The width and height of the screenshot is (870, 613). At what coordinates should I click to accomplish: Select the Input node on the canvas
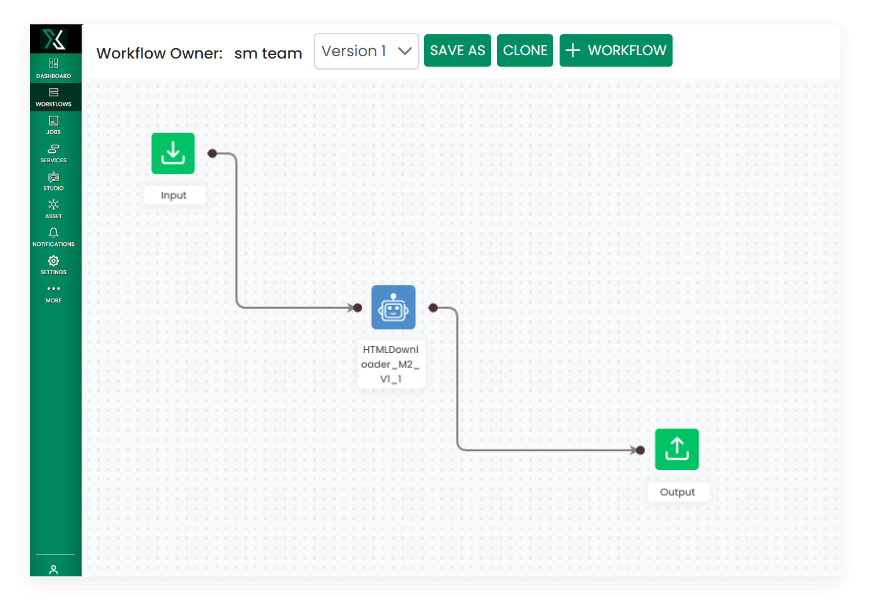coord(173,153)
